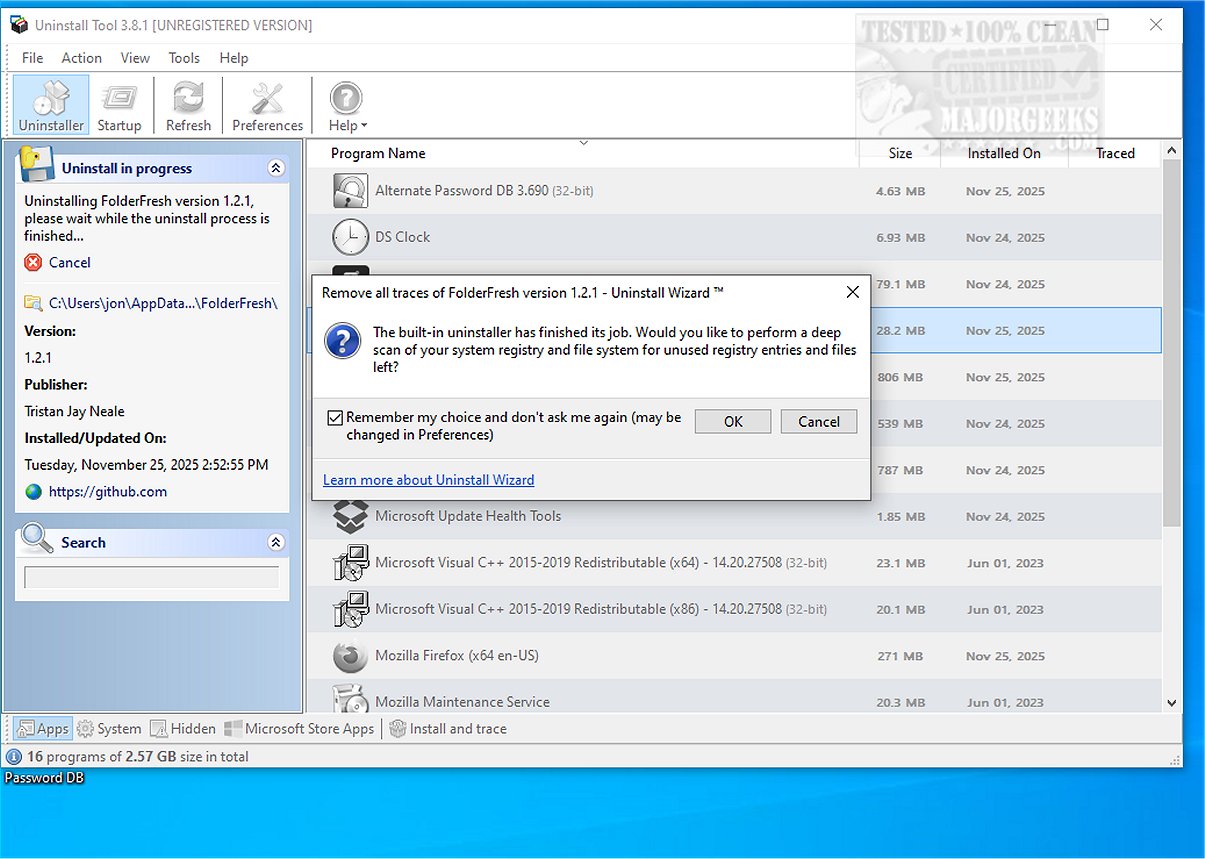
Task: Switch to the Microsoft Store Apps tab
Action: point(299,729)
